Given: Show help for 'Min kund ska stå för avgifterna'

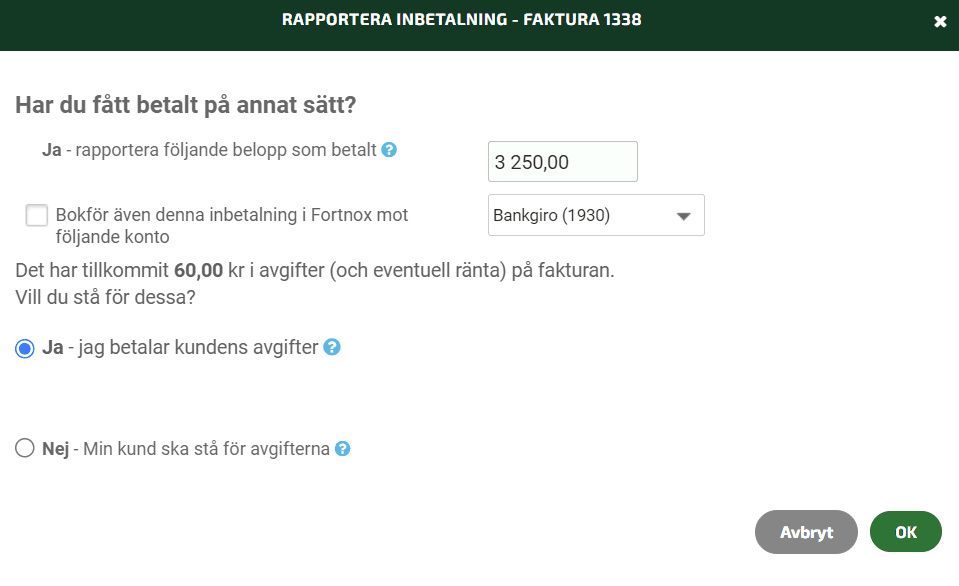Looking at the screenshot, I should click(x=342, y=449).
